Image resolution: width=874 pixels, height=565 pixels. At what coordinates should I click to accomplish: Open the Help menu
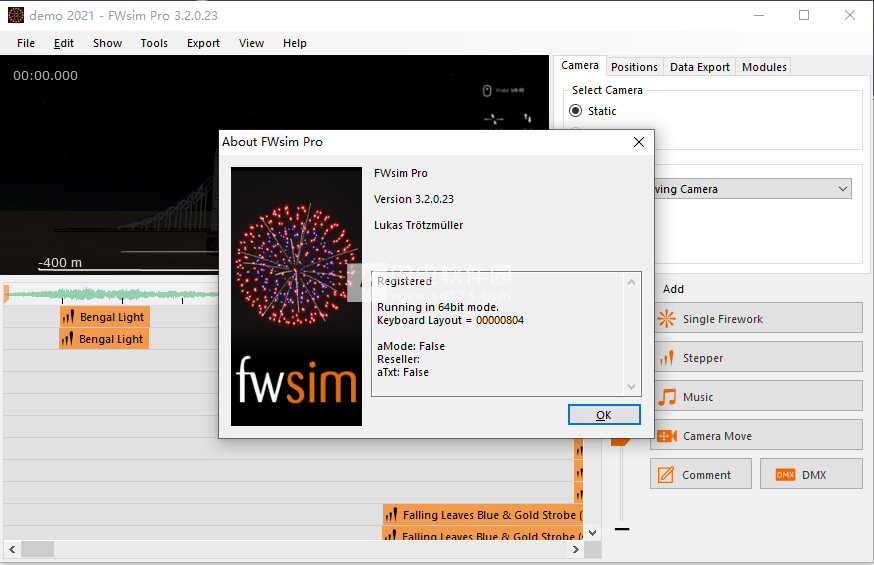click(x=295, y=43)
